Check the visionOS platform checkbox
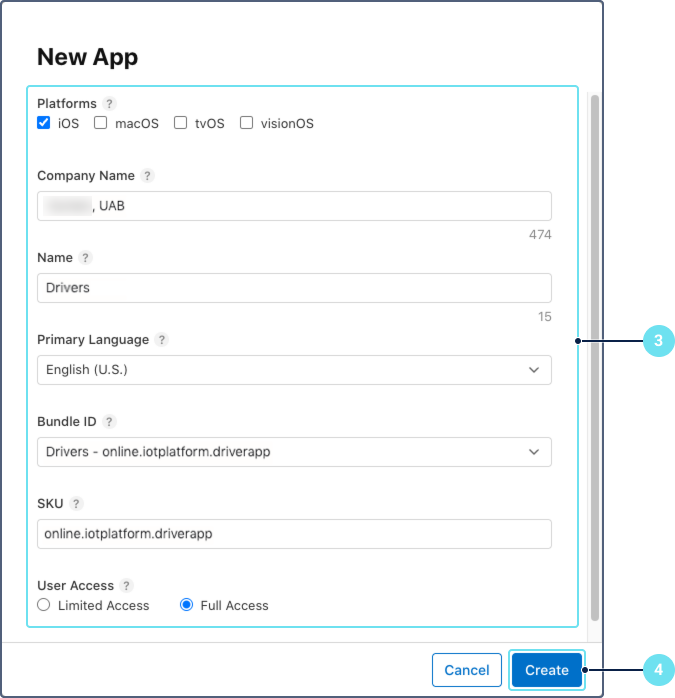This screenshot has width=675, height=698. 246,122
